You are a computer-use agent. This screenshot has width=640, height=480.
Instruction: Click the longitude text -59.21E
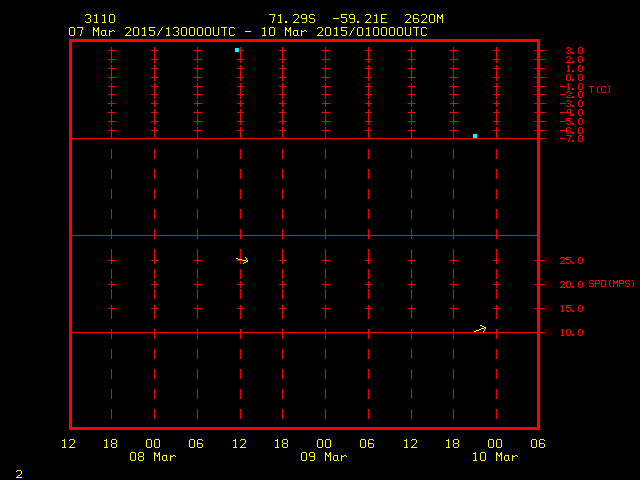point(359,19)
